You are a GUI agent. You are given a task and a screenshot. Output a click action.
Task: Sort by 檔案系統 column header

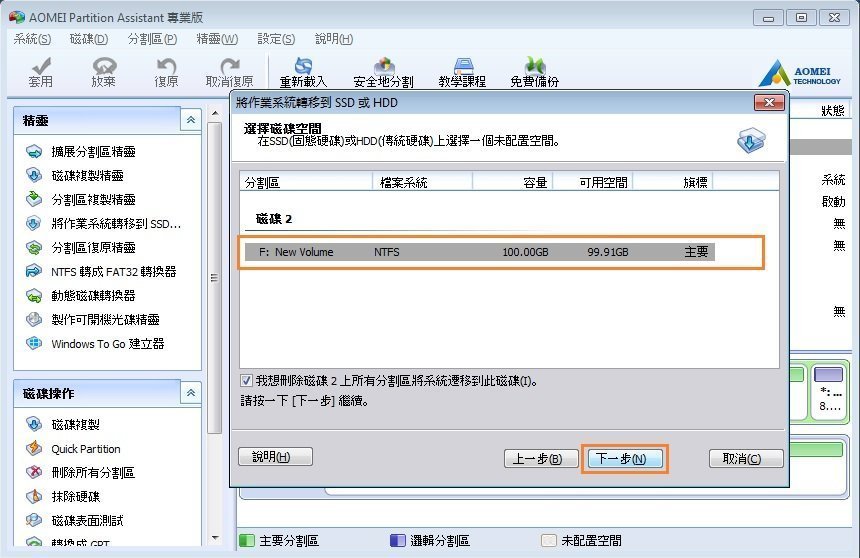point(422,182)
